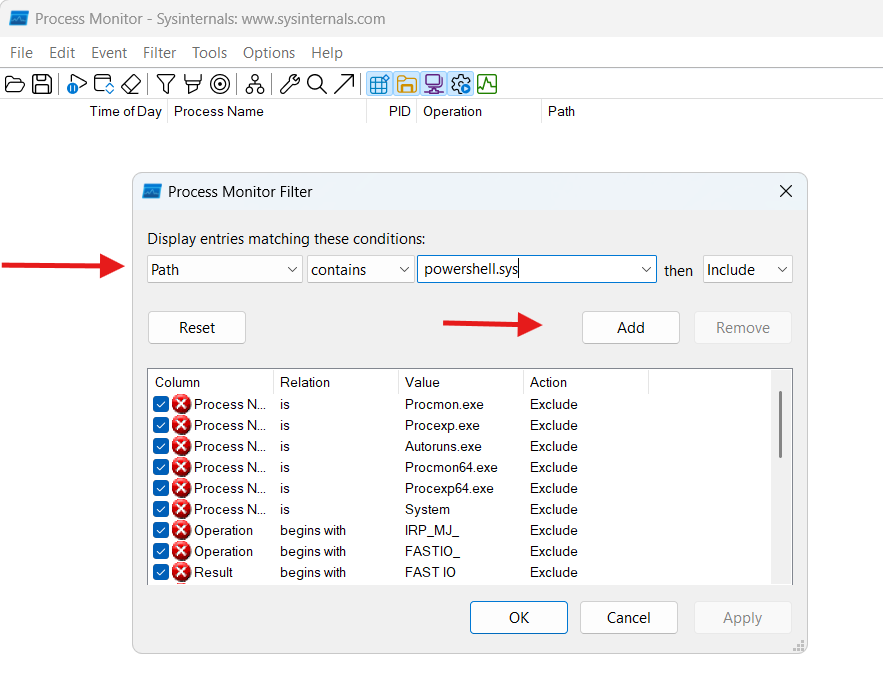
Task: Click the Save toolbar icon
Action: (x=42, y=84)
